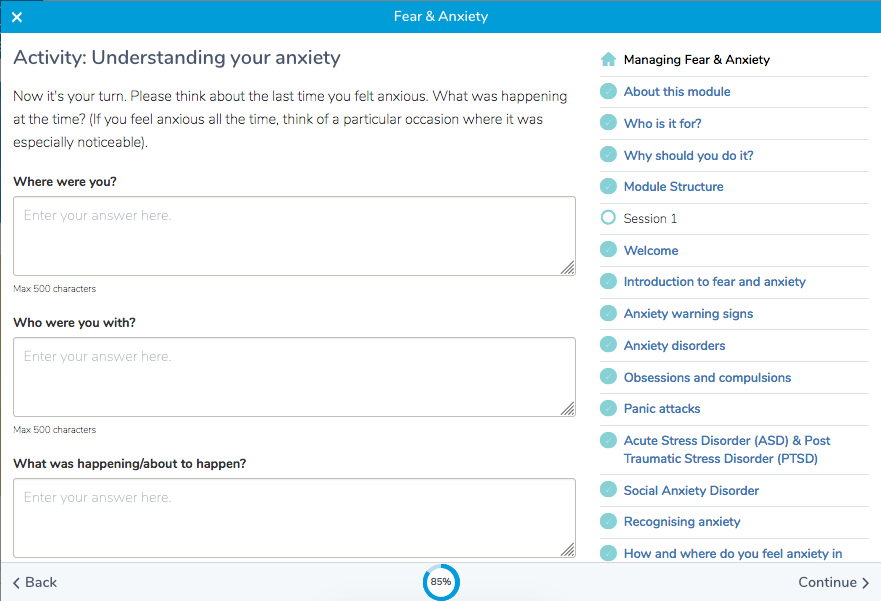This screenshot has height=601, width=881.
Task: Click the checkmark icon beside Recognising anxiety
Action: pyautogui.click(x=608, y=522)
